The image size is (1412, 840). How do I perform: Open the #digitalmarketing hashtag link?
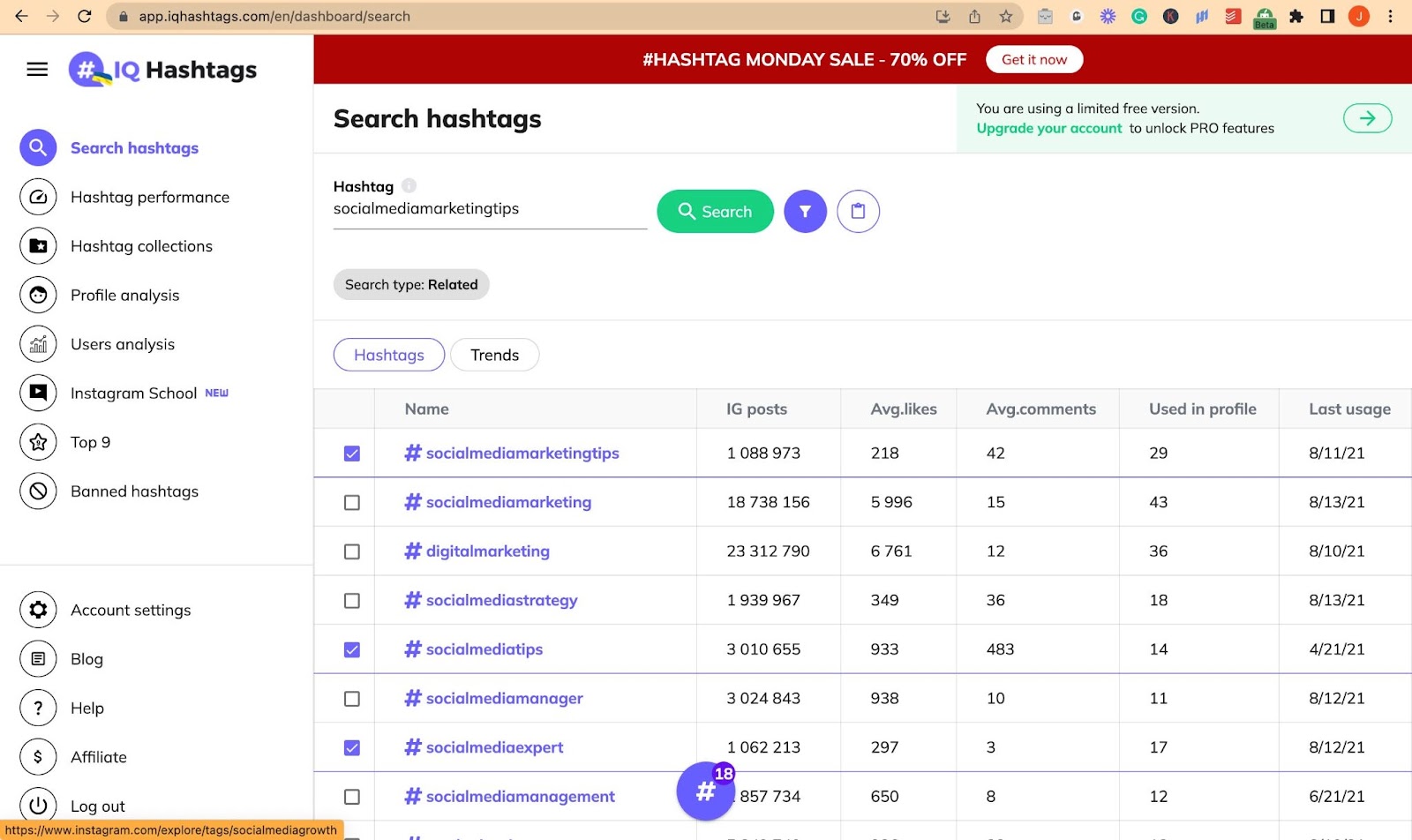coord(477,551)
